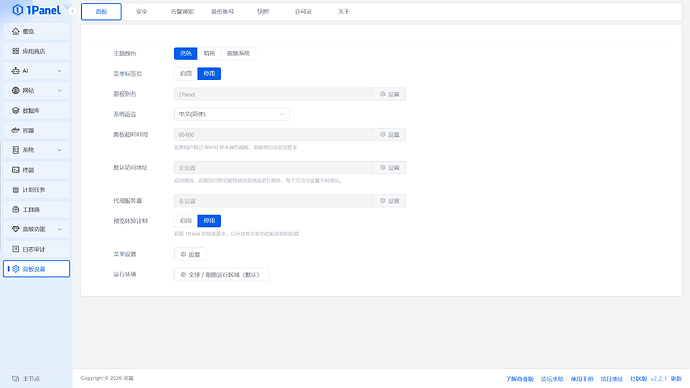Click the 代理服务器 input field

pyautogui.click(x=274, y=201)
